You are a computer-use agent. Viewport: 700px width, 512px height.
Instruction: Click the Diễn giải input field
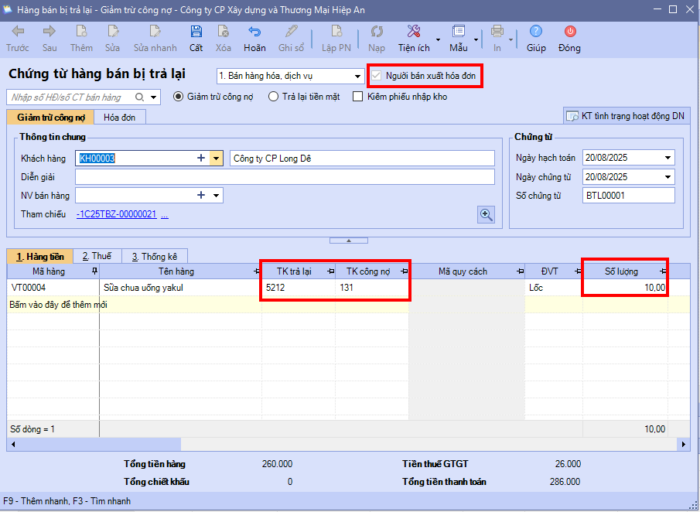click(x=285, y=177)
